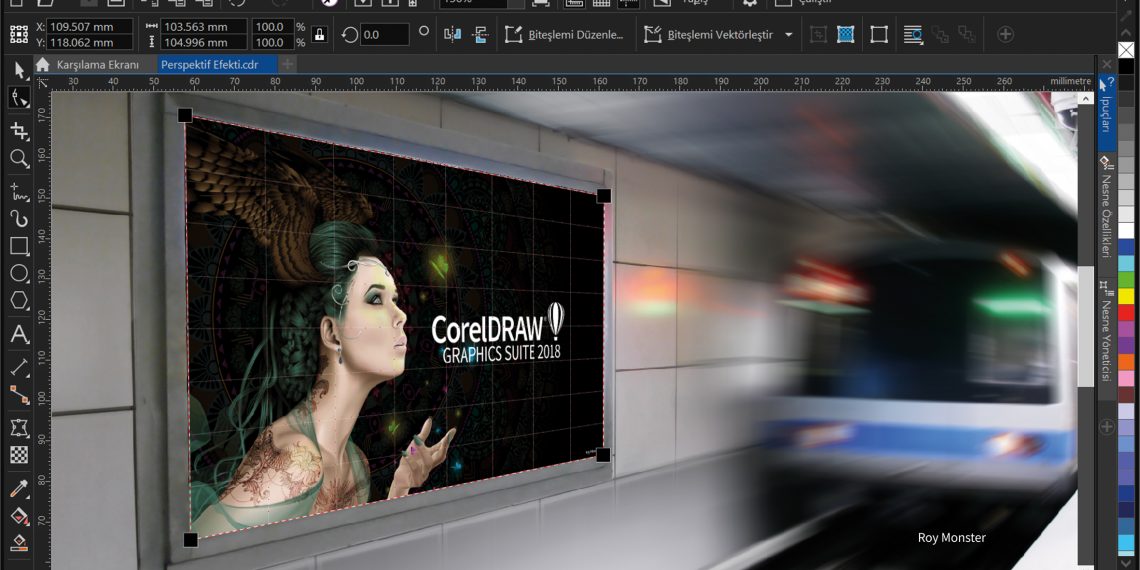Select the Crop tool
The width and height of the screenshot is (1140, 570).
(x=19, y=131)
